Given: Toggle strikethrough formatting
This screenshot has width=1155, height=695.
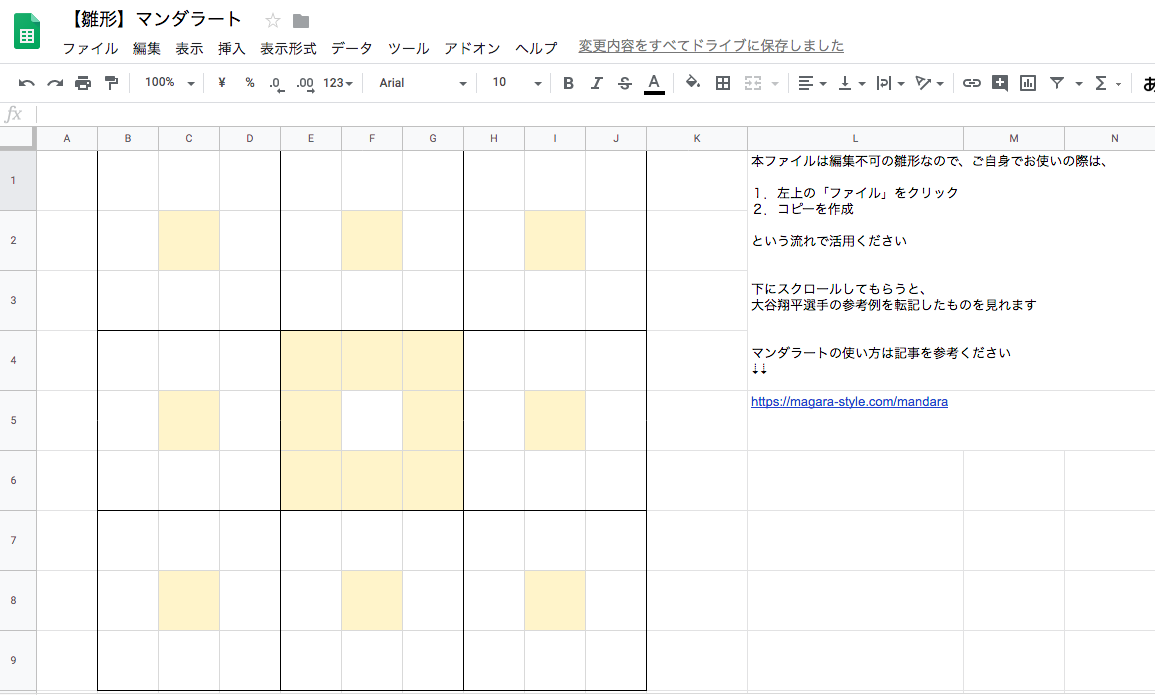Looking at the screenshot, I should 624,83.
